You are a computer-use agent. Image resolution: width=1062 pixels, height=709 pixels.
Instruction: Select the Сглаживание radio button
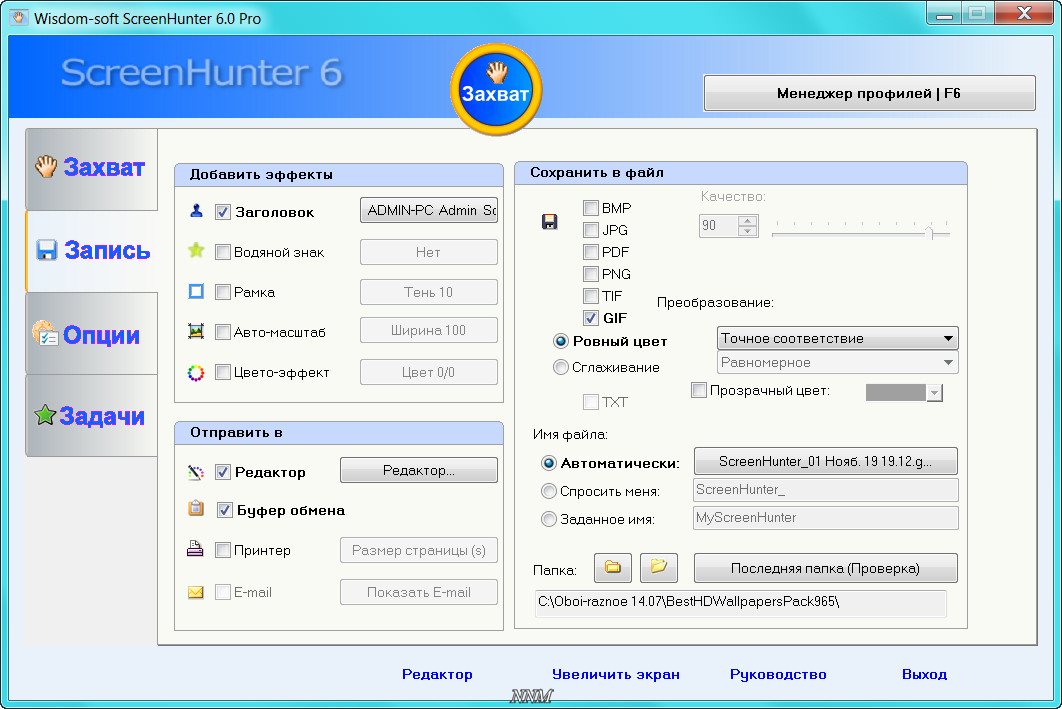click(x=561, y=367)
